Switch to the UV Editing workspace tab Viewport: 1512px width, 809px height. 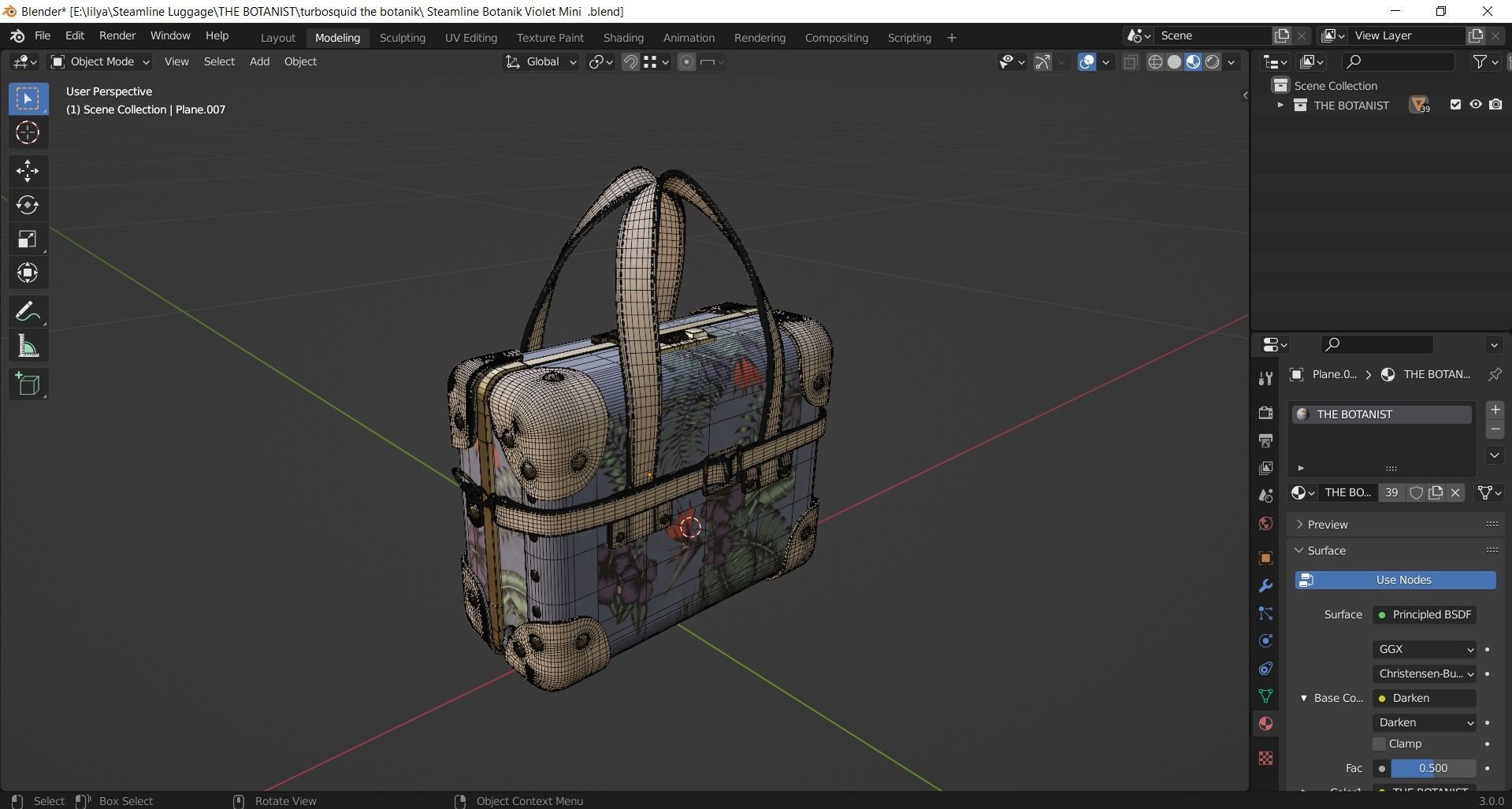click(470, 38)
